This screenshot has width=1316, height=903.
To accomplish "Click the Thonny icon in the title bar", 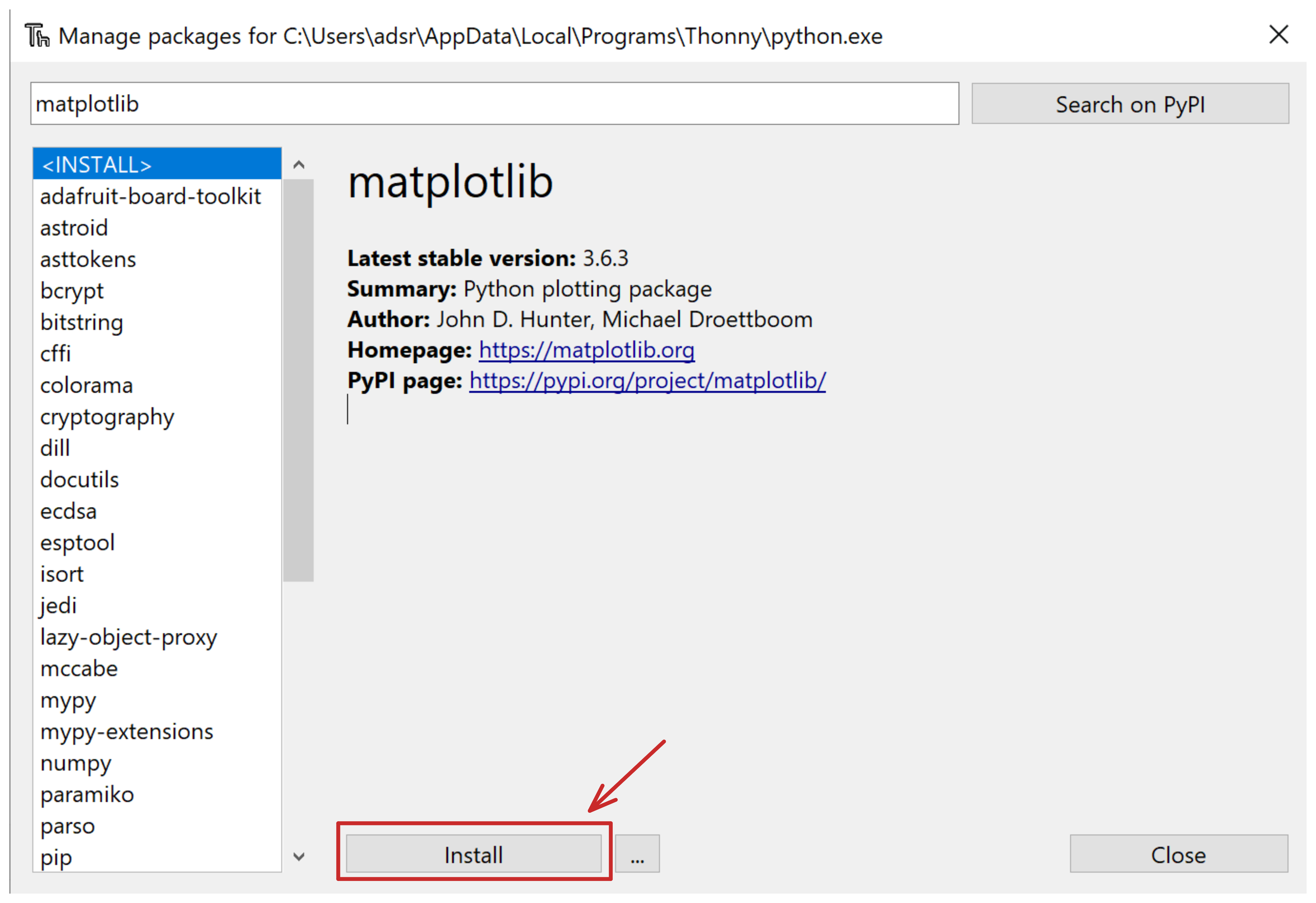I will pyautogui.click(x=37, y=36).
